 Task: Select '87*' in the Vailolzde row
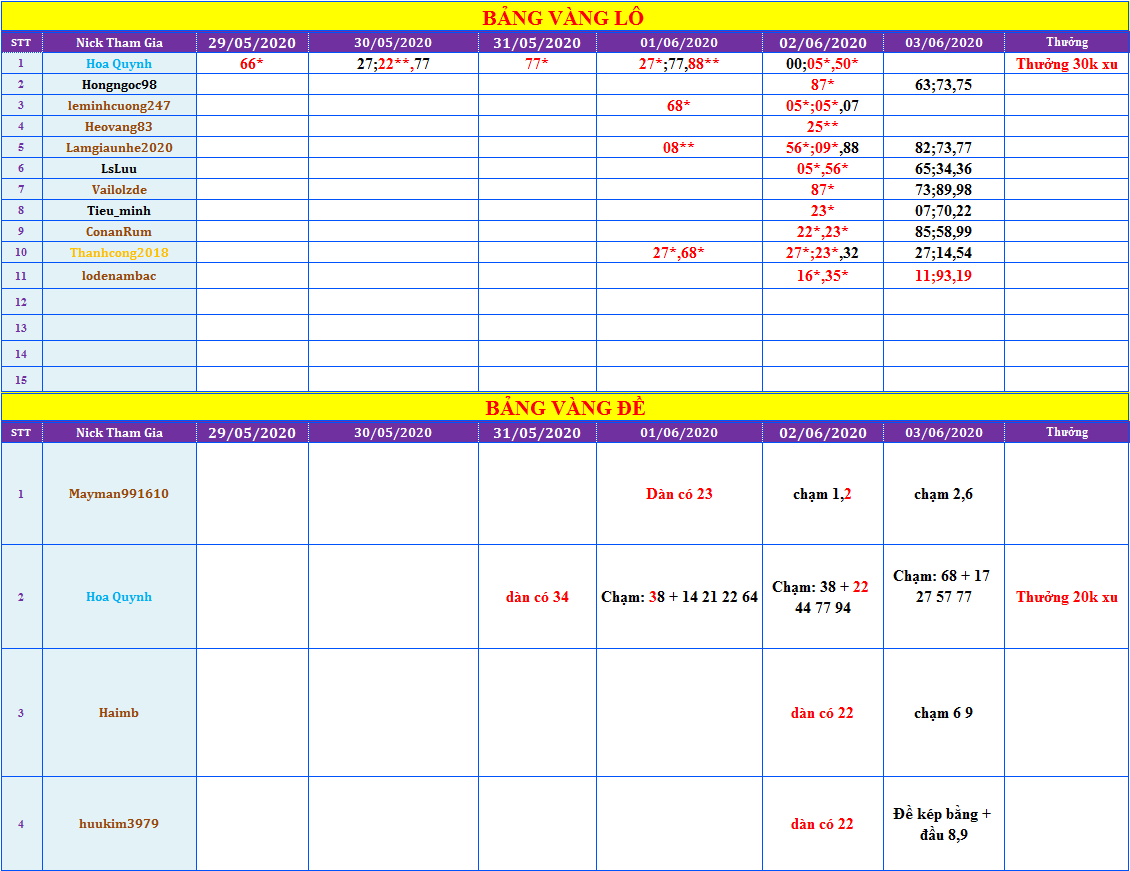[x=822, y=189]
